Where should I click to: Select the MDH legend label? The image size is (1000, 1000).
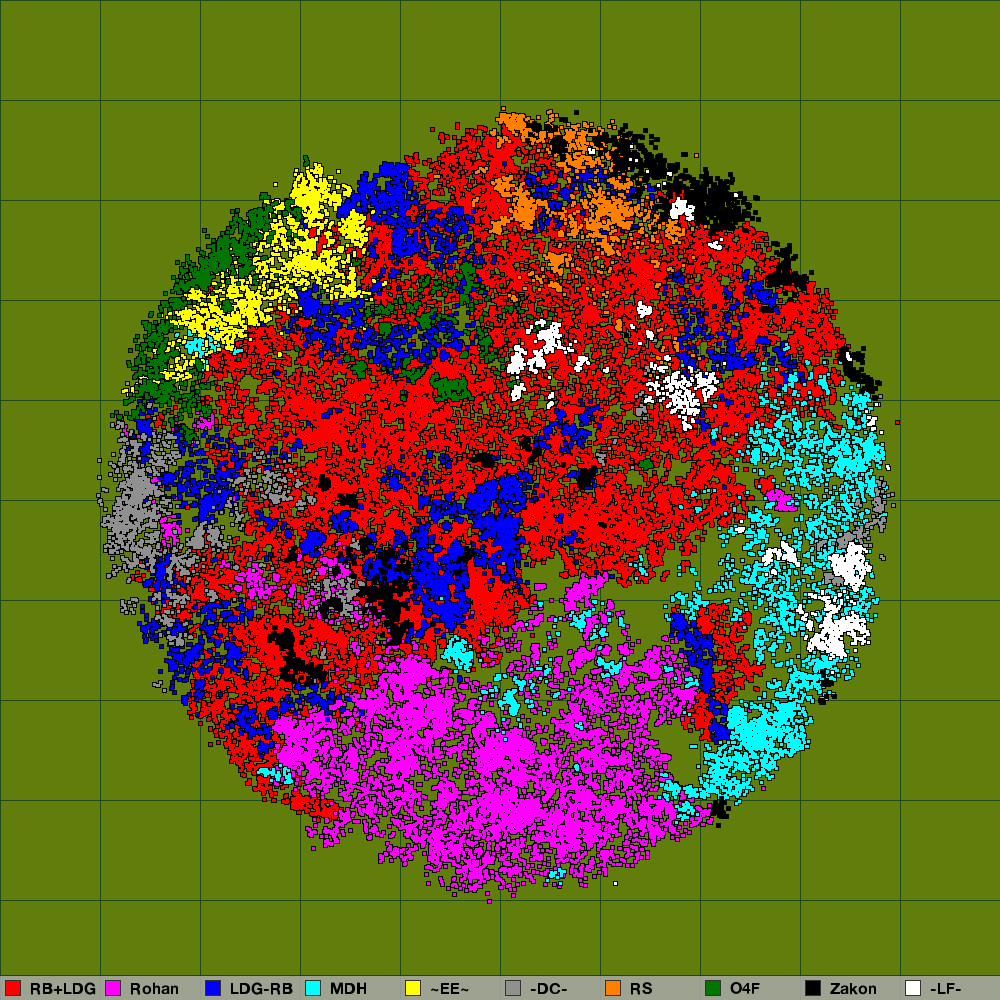348,989
